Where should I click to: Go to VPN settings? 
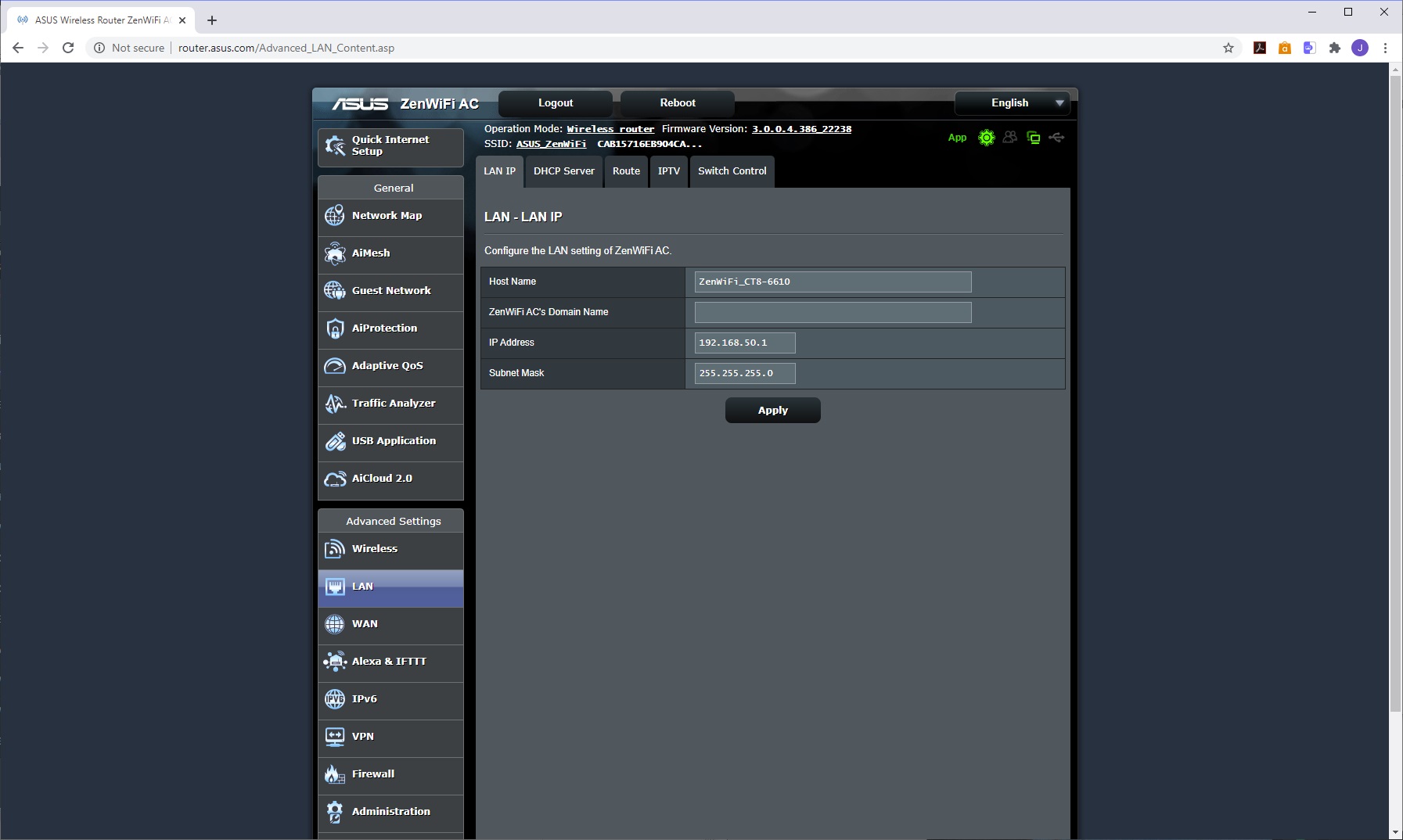coord(390,737)
